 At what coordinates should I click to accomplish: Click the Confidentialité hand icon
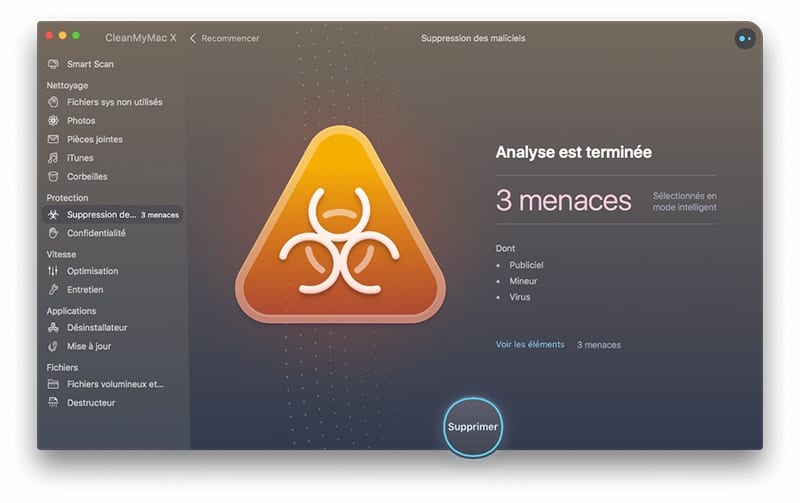point(53,233)
